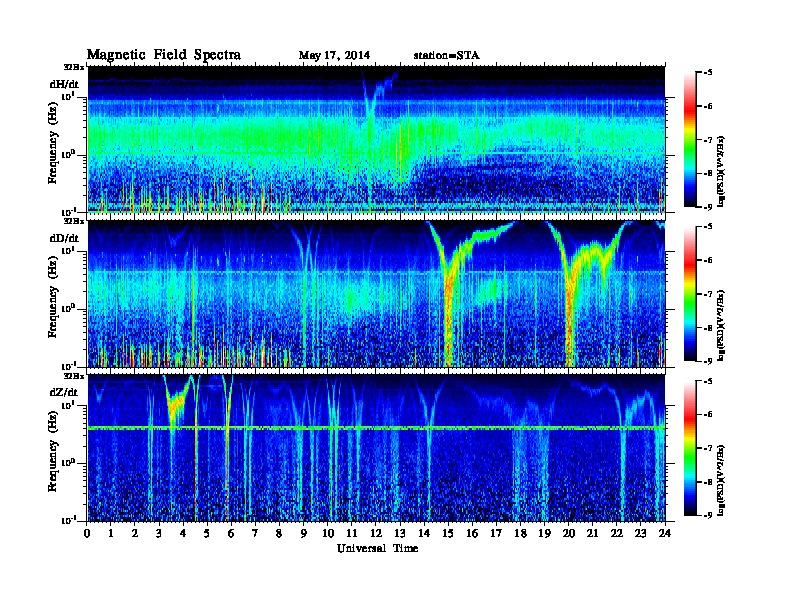Click the hour '0' tick label on time axis
792x612 pixels.
tap(87, 533)
